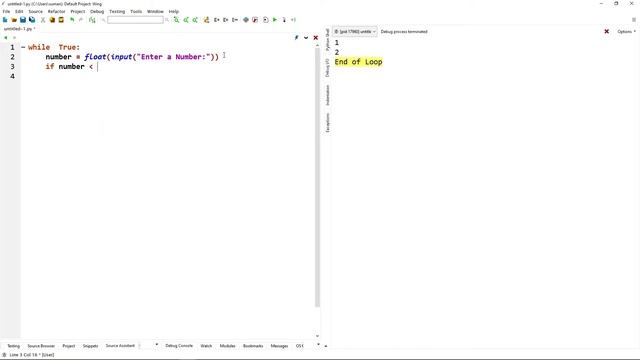Viewport: 640px width, 360px height.
Task: Open the Testing menu
Action: (x=117, y=11)
